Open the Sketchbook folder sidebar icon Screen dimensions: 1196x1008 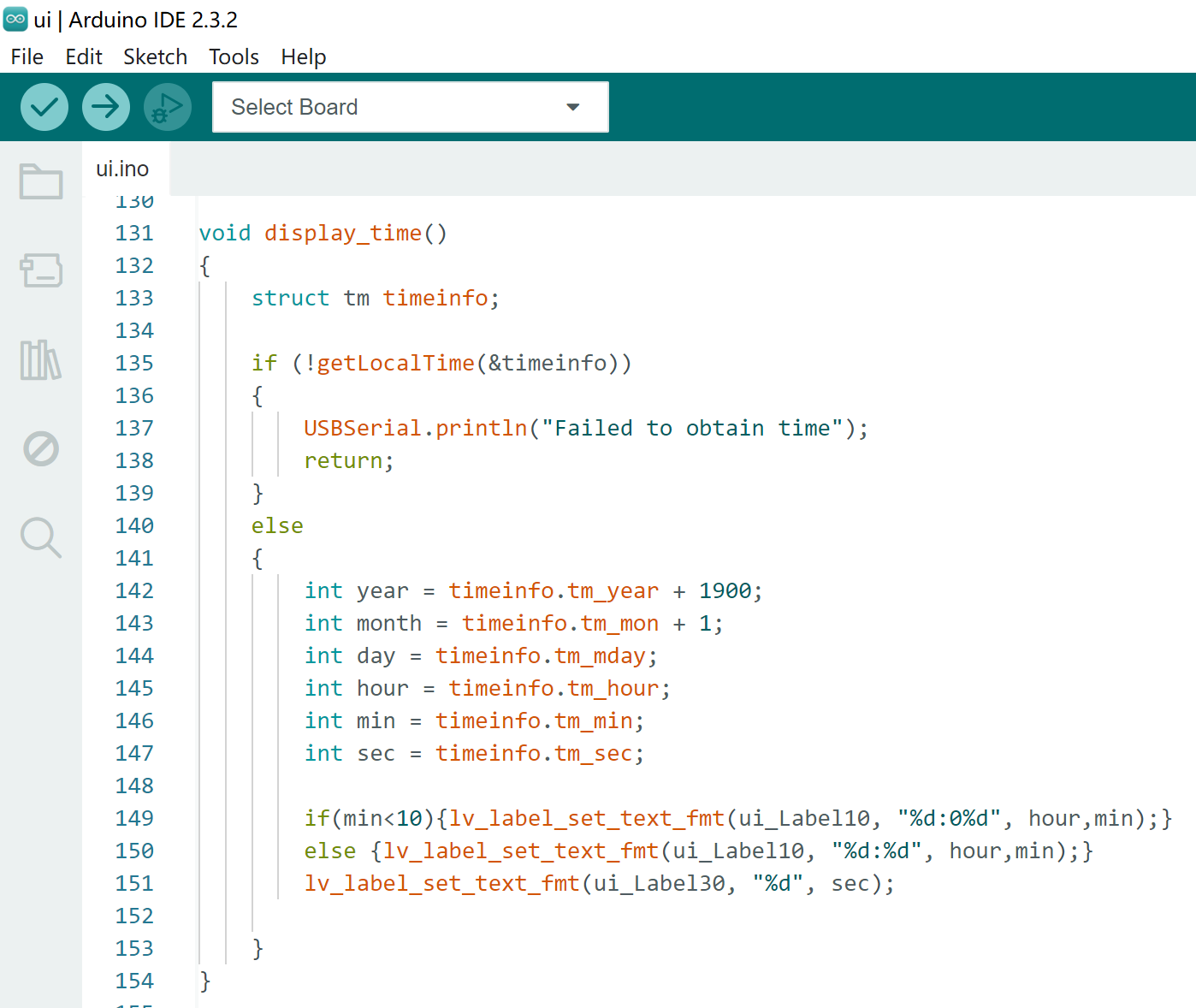point(41,181)
